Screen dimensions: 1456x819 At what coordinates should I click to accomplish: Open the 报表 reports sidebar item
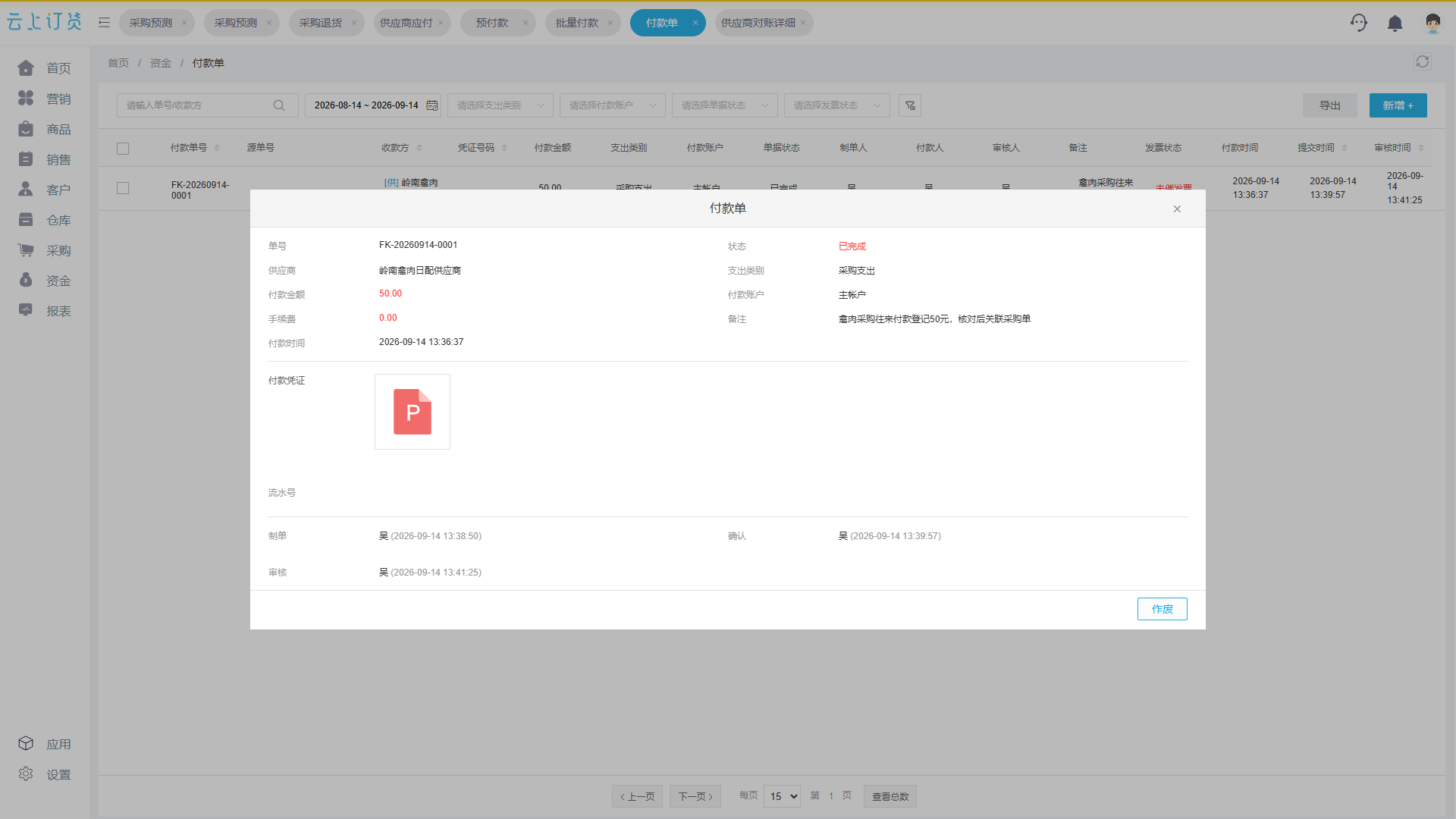pyautogui.click(x=44, y=311)
